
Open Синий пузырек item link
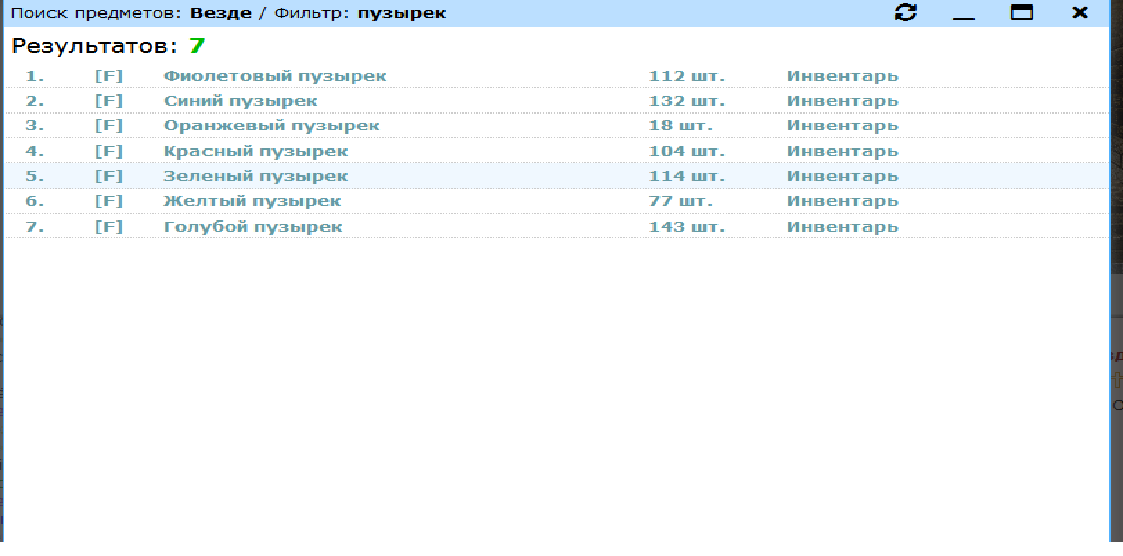tap(240, 101)
